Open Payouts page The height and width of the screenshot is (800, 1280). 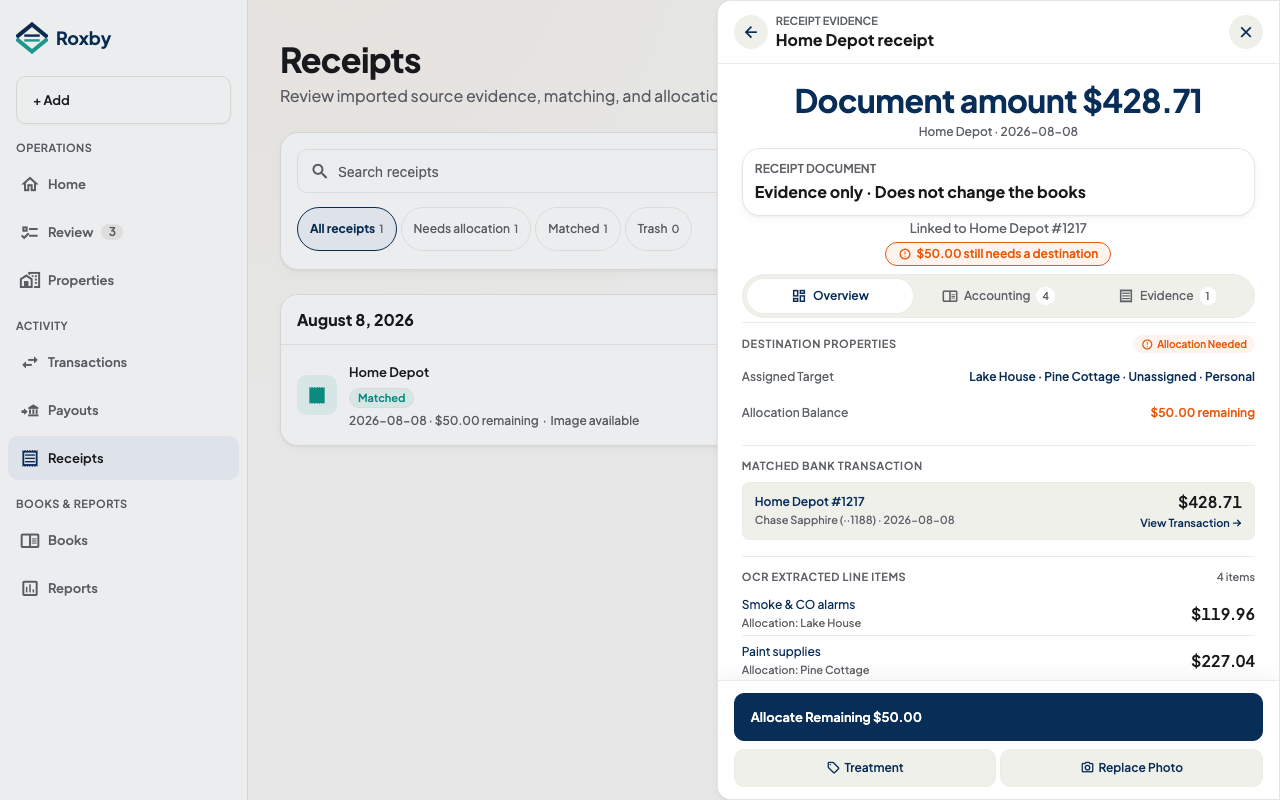point(123,410)
